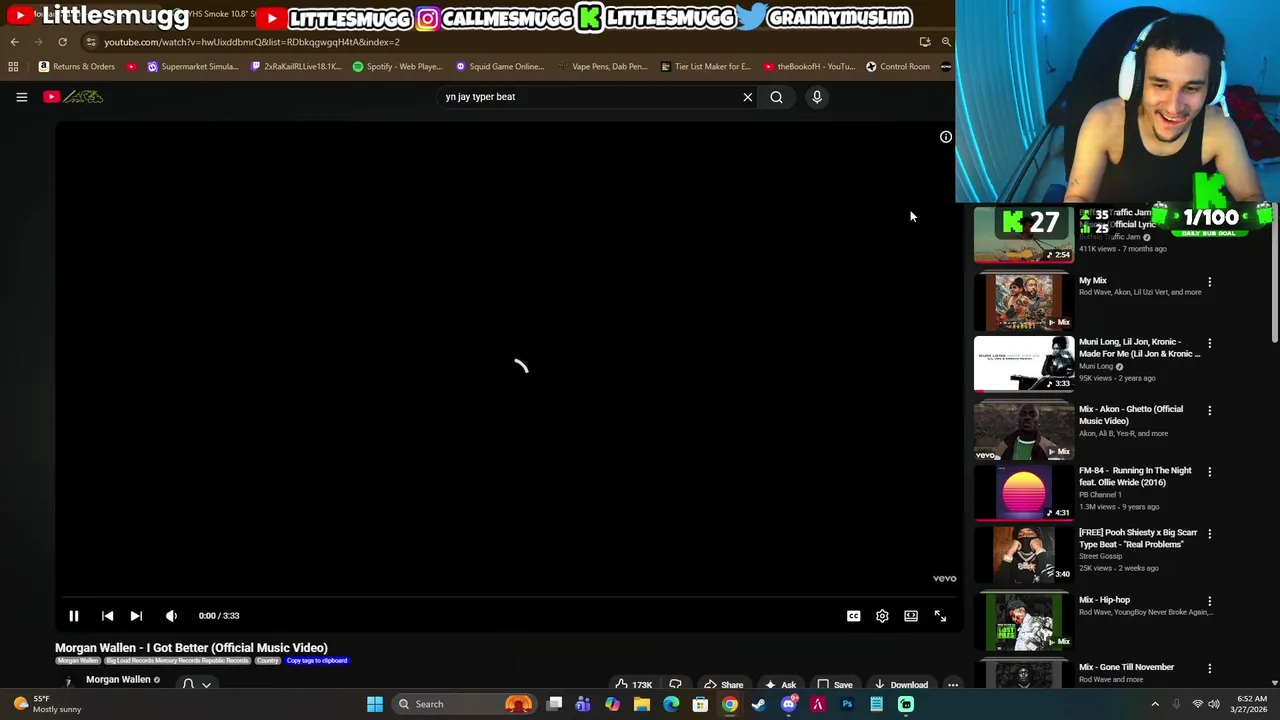This screenshot has width=1280, height=720.
Task: Open theBookofH - YouTube bookmark
Action: [x=808, y=67]
